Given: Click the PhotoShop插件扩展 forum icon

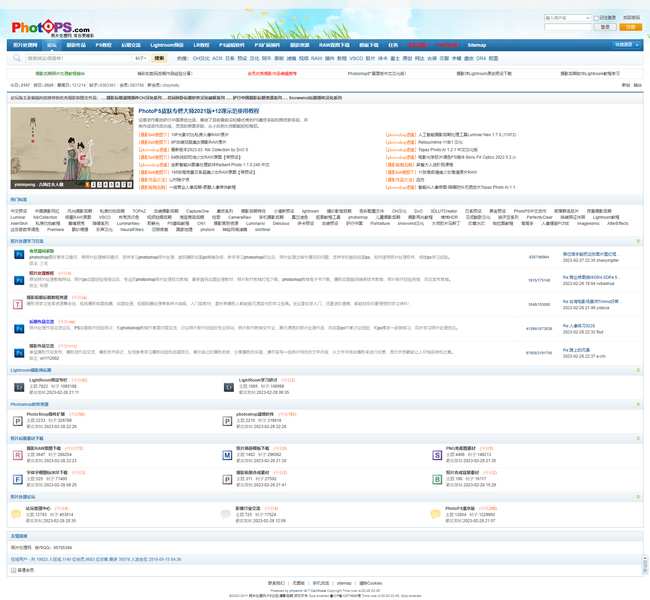Looking at the screenshot, I should (18, 421).
